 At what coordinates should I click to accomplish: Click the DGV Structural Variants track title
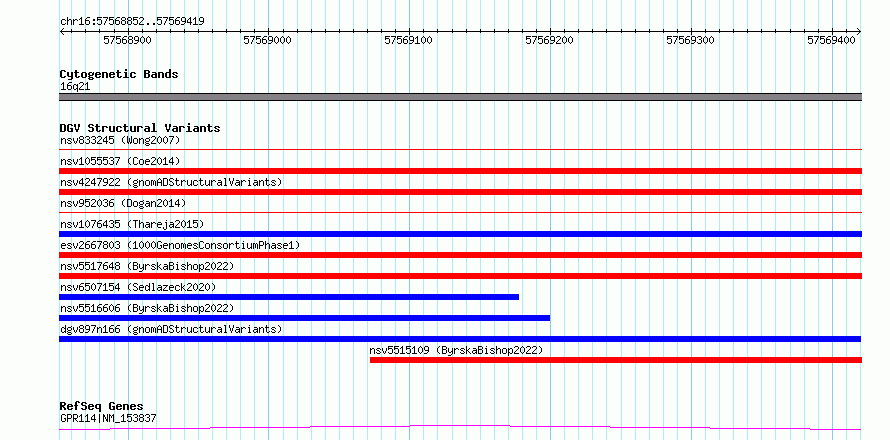(140, 128)
